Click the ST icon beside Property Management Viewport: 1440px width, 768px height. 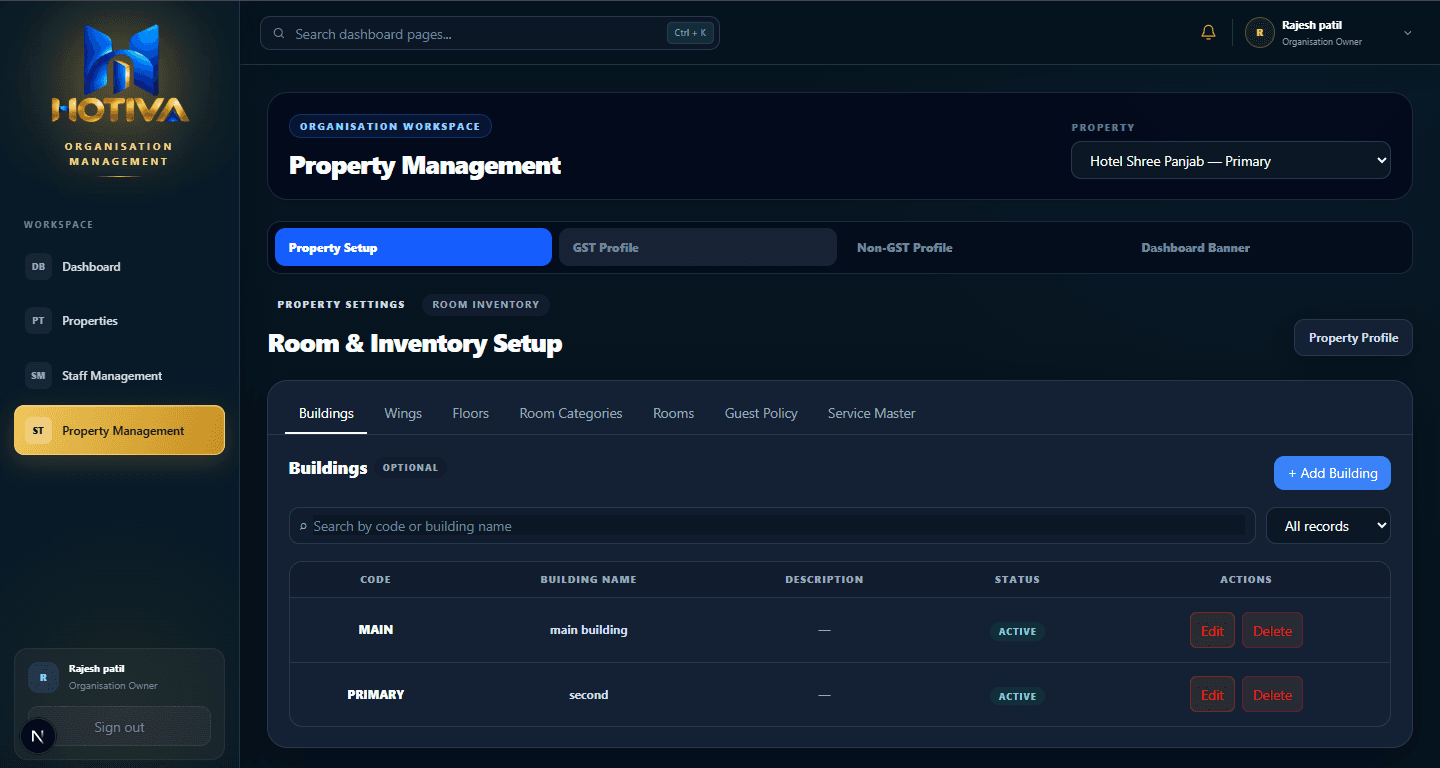38,431
